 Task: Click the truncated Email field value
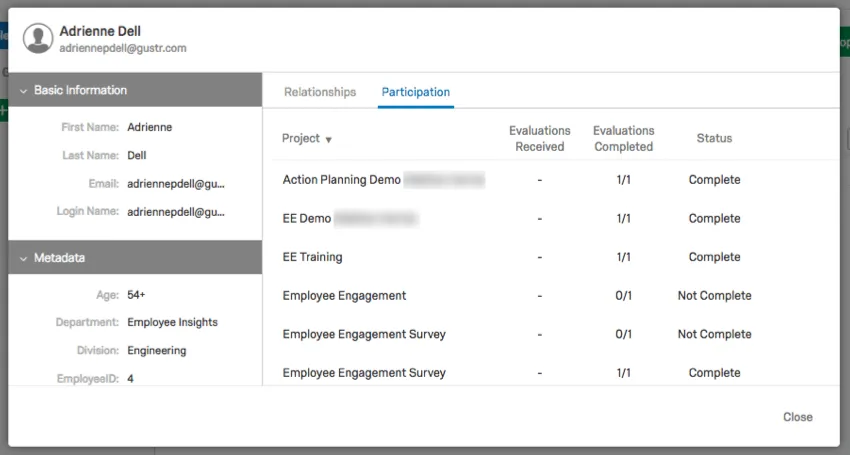point(176,184)
